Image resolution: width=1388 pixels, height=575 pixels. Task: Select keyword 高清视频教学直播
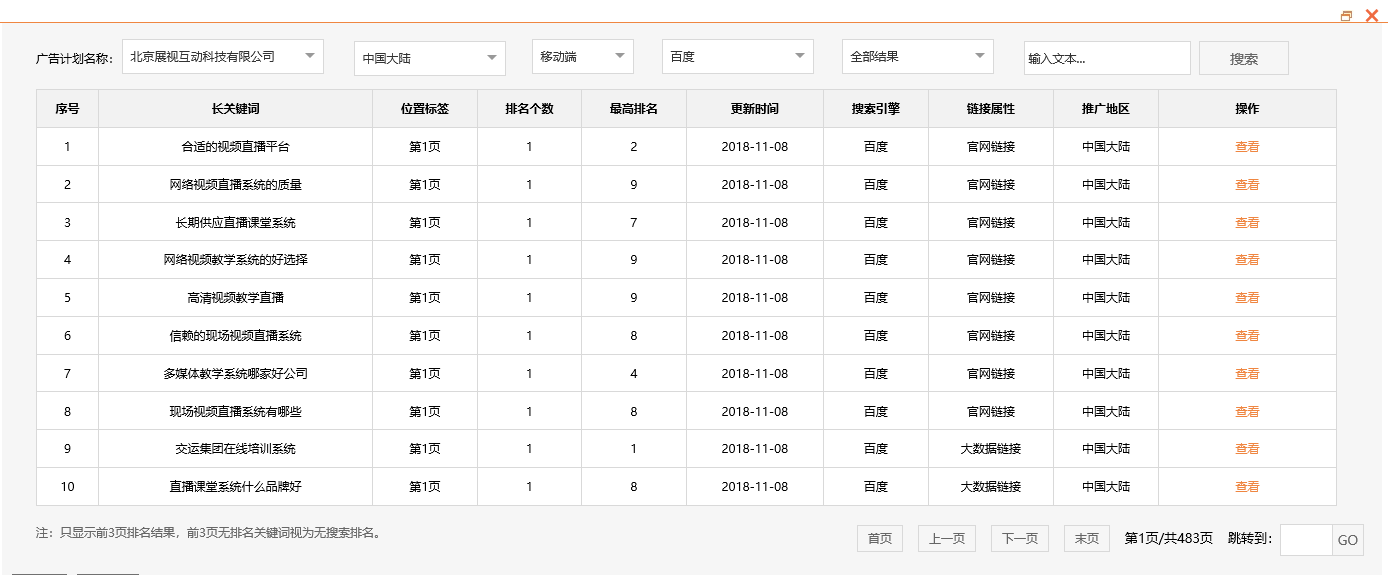click(235, 298)
